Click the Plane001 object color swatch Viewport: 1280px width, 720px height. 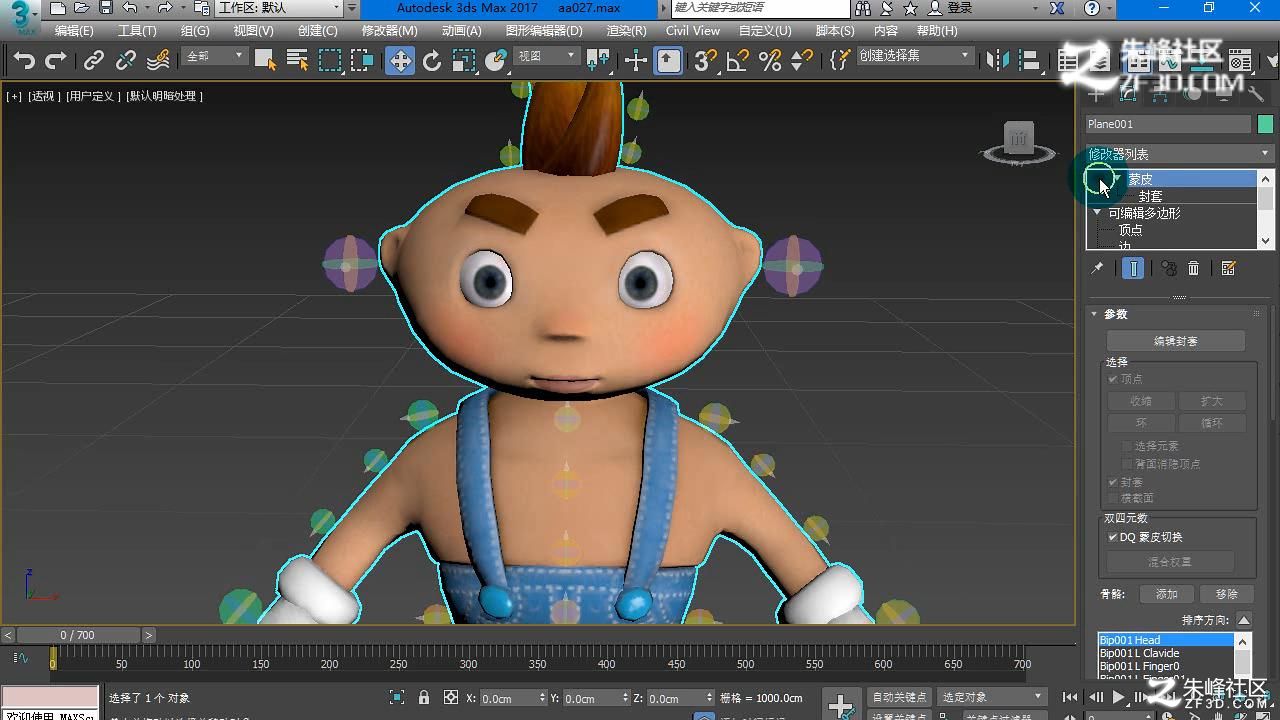click(1265, 124)
